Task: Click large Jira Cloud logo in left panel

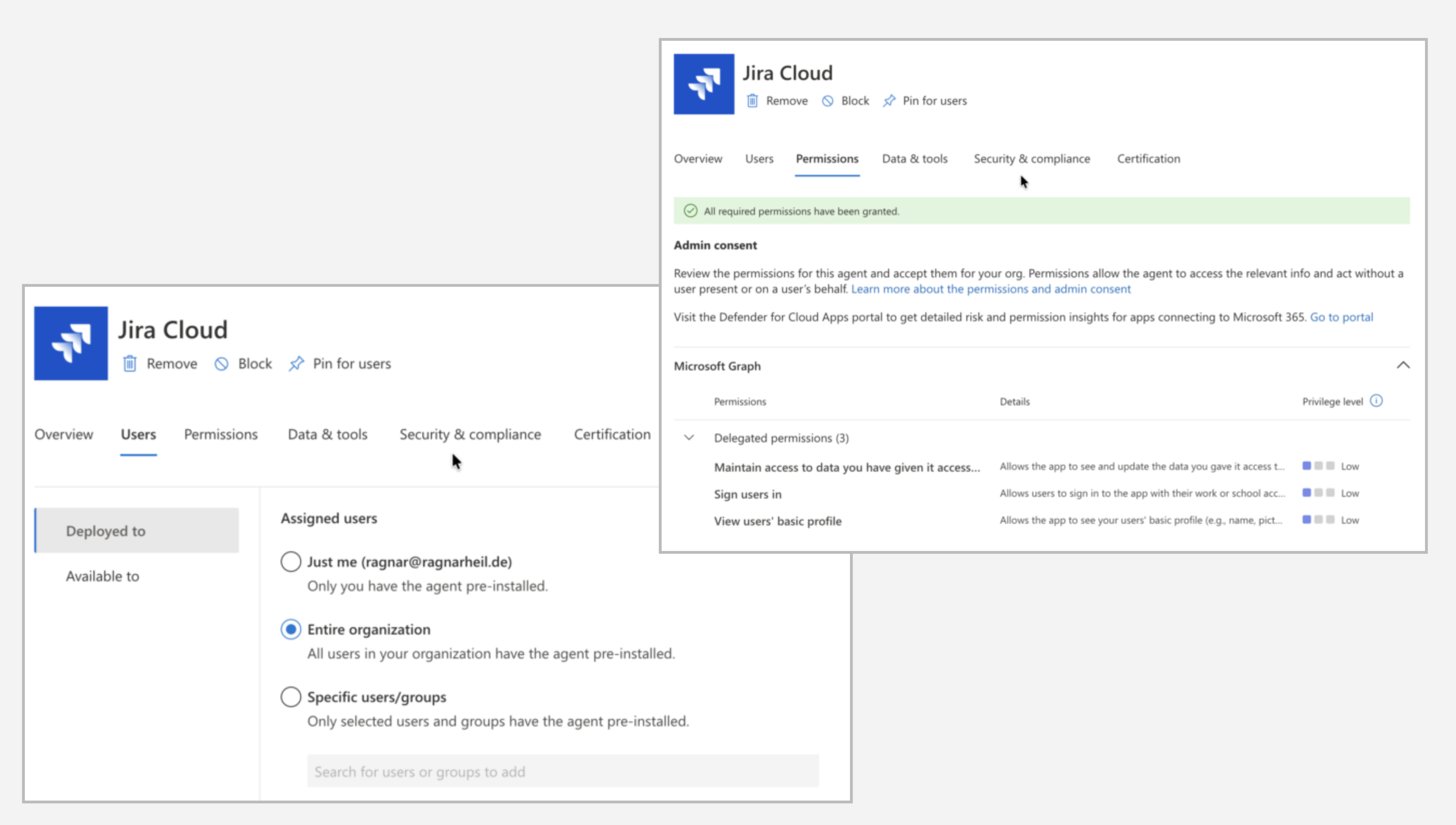Action: pos(71,343)
